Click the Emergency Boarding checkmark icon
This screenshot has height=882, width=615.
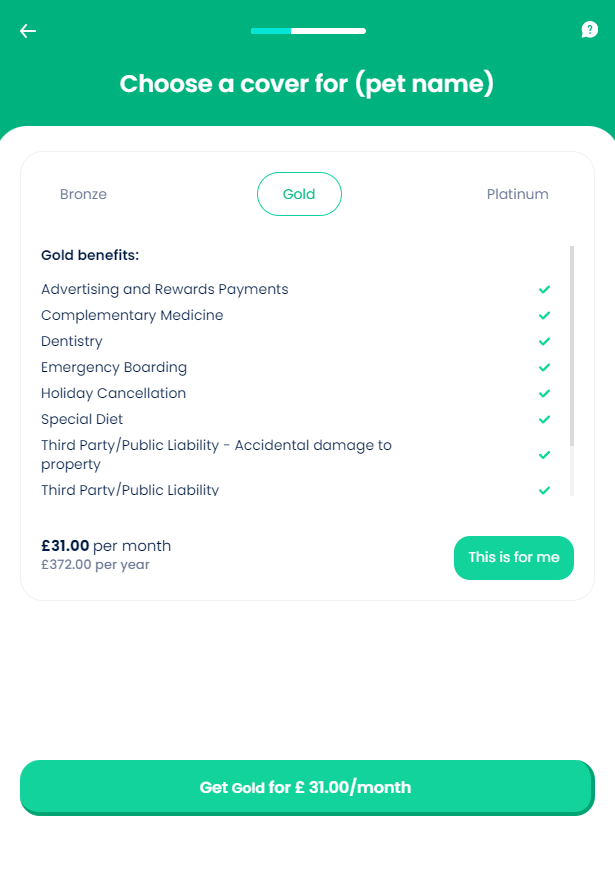tap(545, 368)
